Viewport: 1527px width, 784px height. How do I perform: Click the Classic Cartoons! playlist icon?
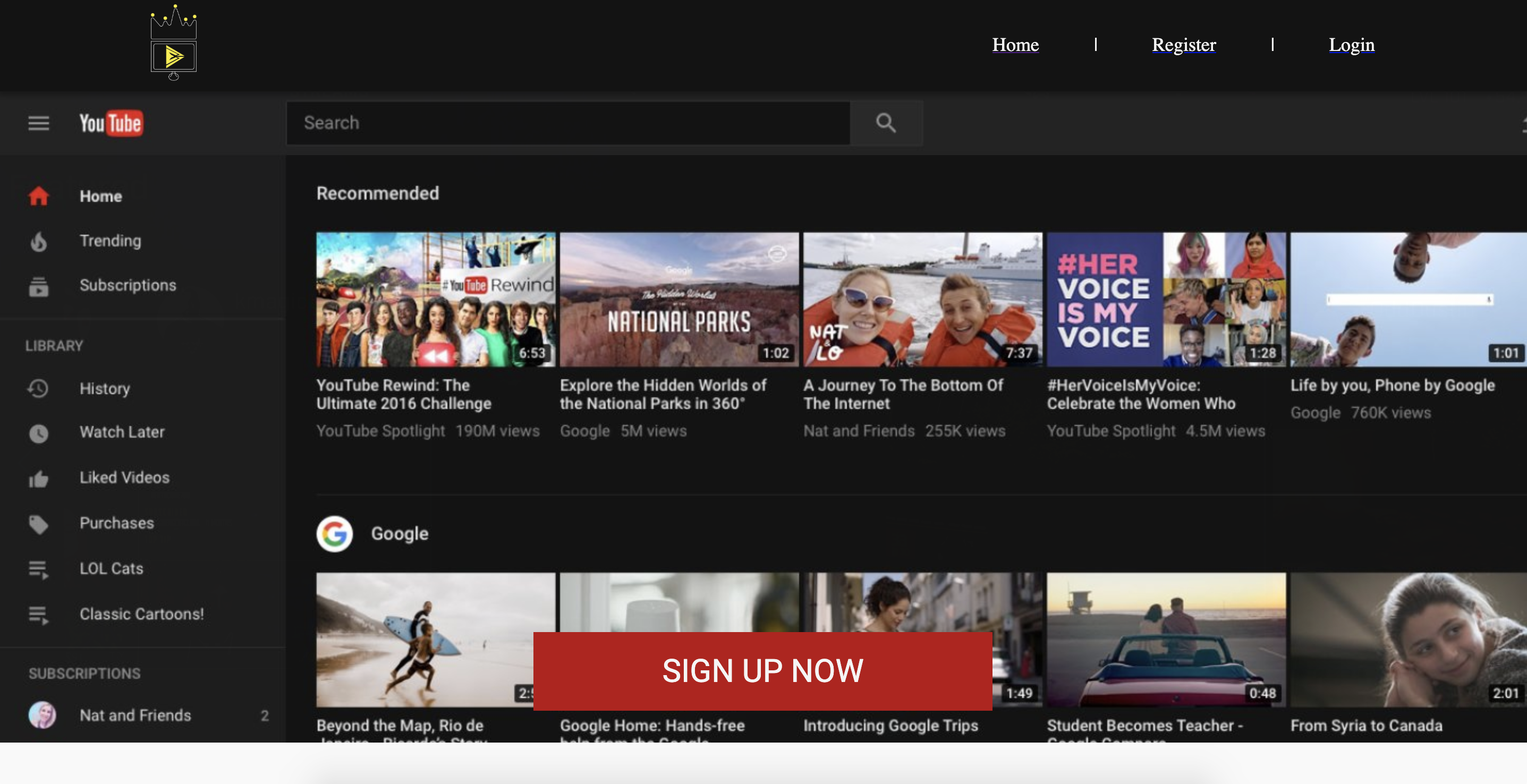click(x=39, y=615)
